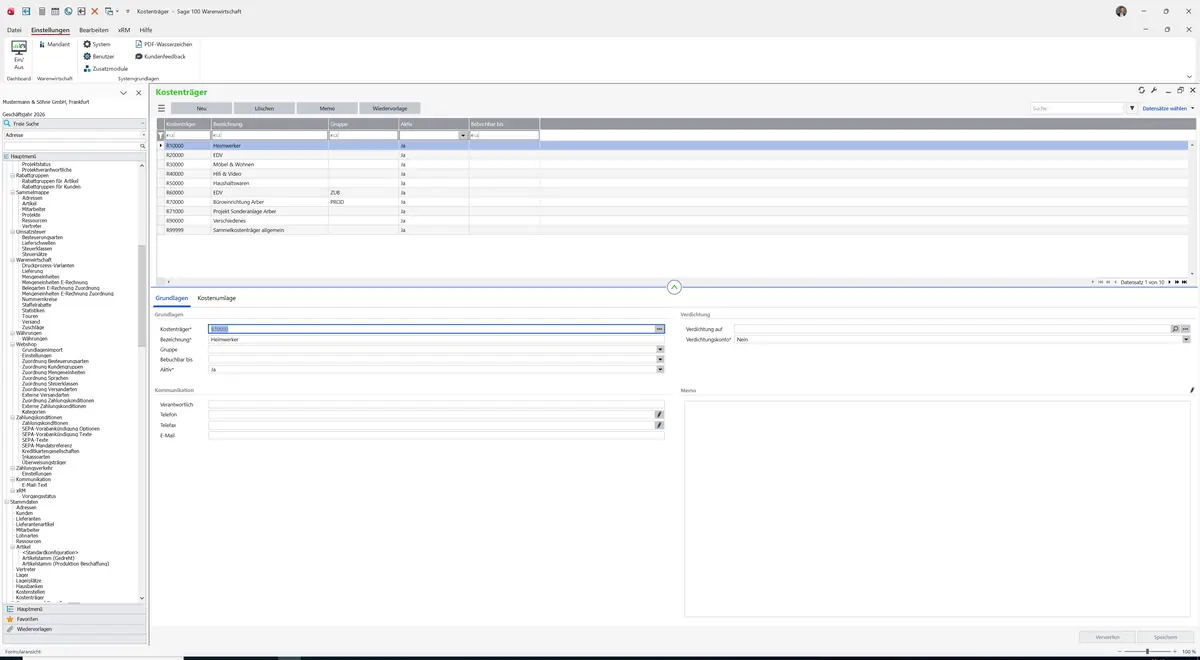Image resolution: width=1200 pixels, height=660 pixels.
Task: Click the phone icon in quick access toolbar
Action: tap(68, 11)
